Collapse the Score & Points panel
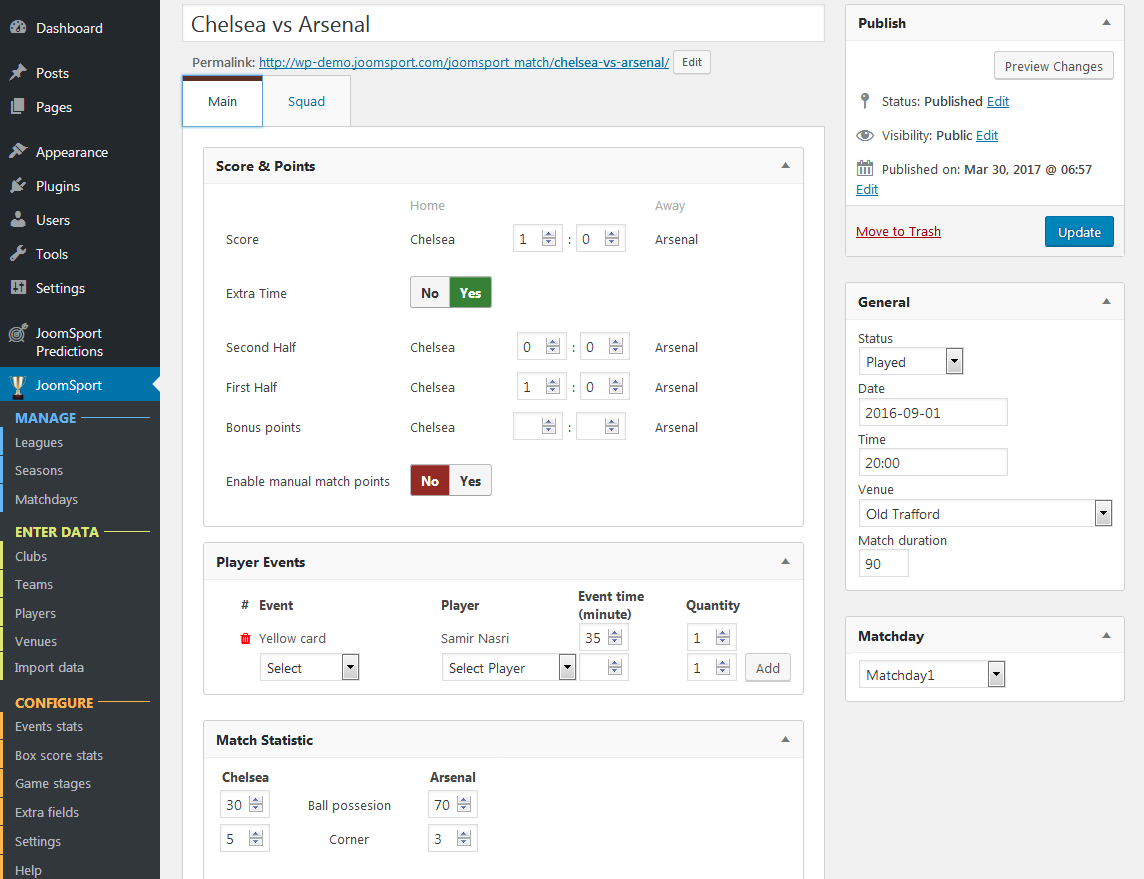The image size is (1144, 879). (x=786, y=166)
